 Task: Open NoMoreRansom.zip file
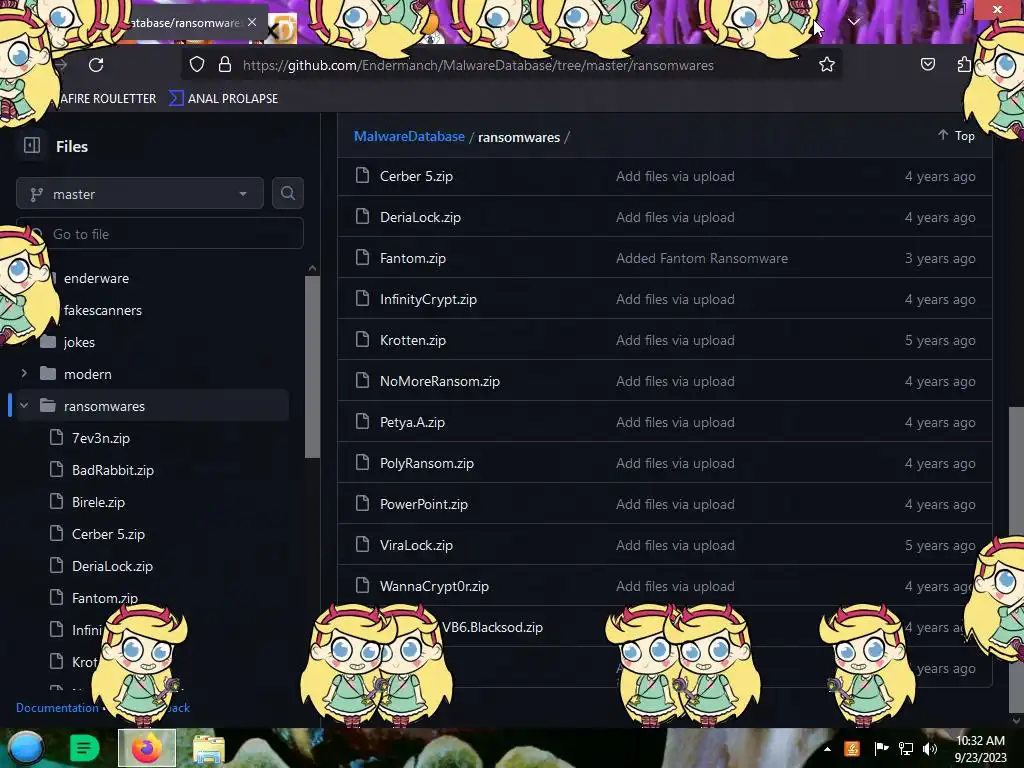[x=440, y=381]
